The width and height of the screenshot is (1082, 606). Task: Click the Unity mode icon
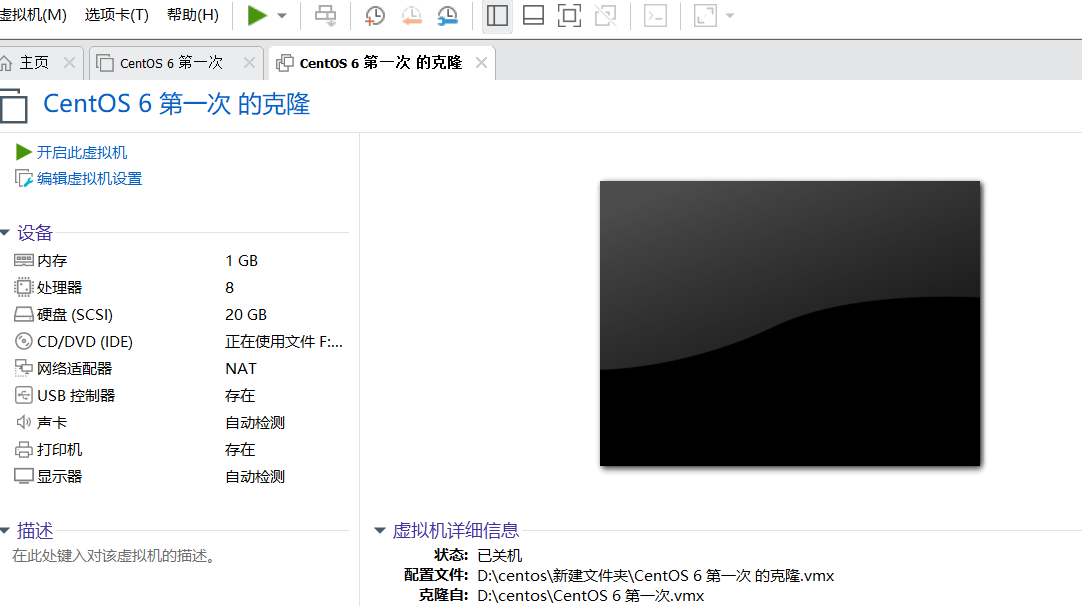click(x=606, y=15)
